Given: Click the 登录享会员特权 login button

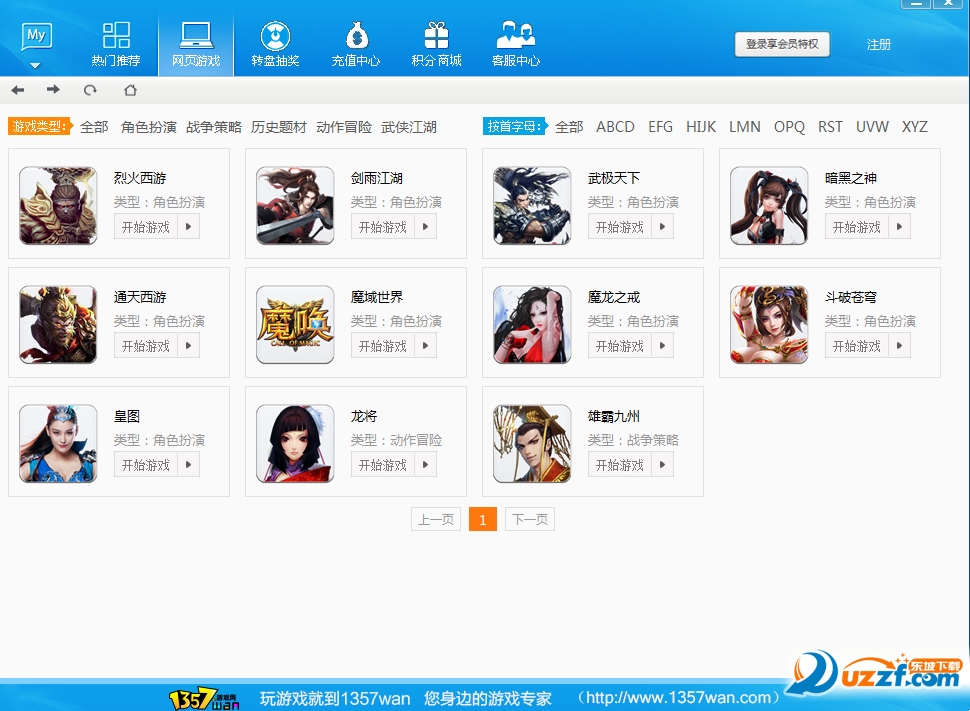Looking at the screenshot, I should [x=782, y=45].
